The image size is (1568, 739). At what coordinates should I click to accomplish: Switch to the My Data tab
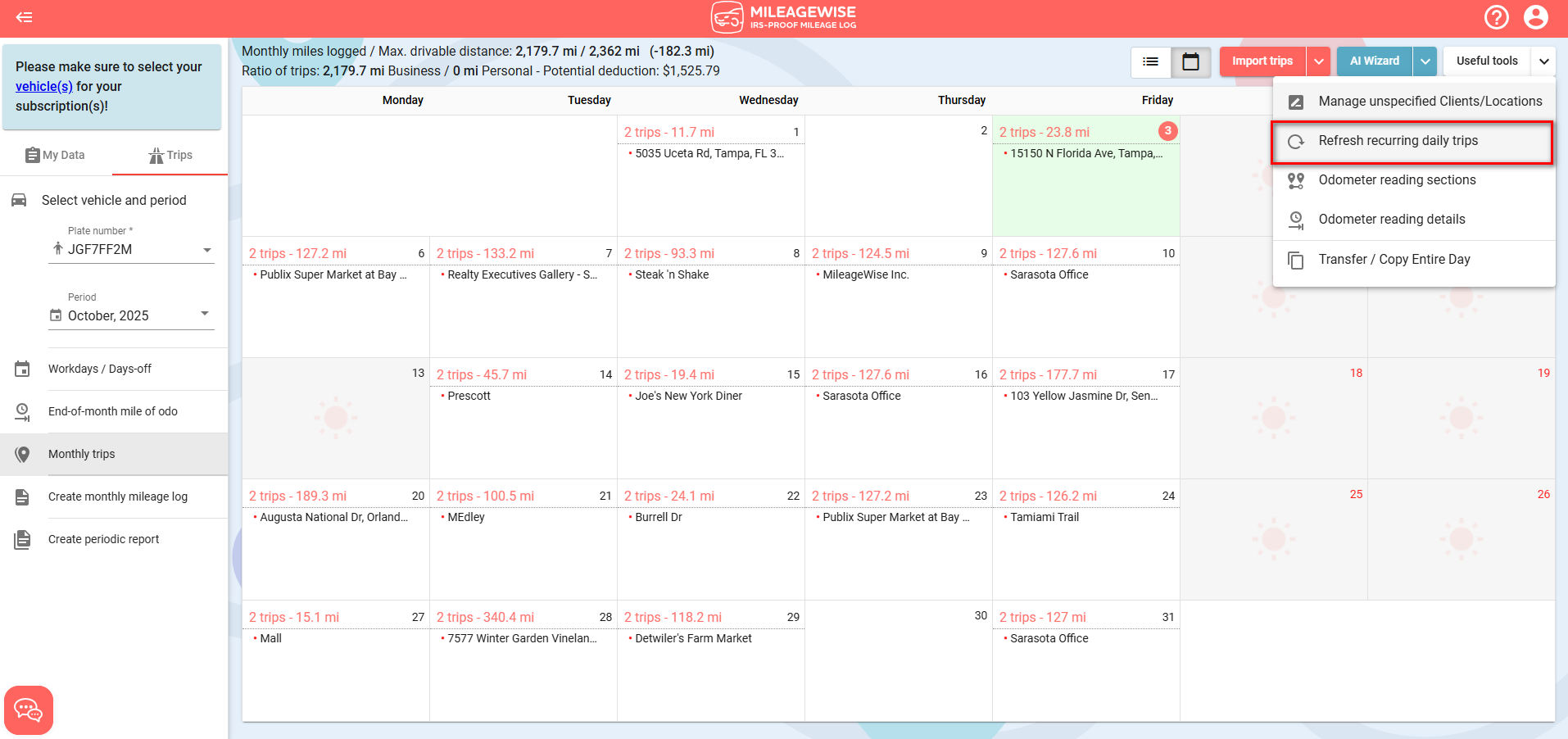pos(56,155)
